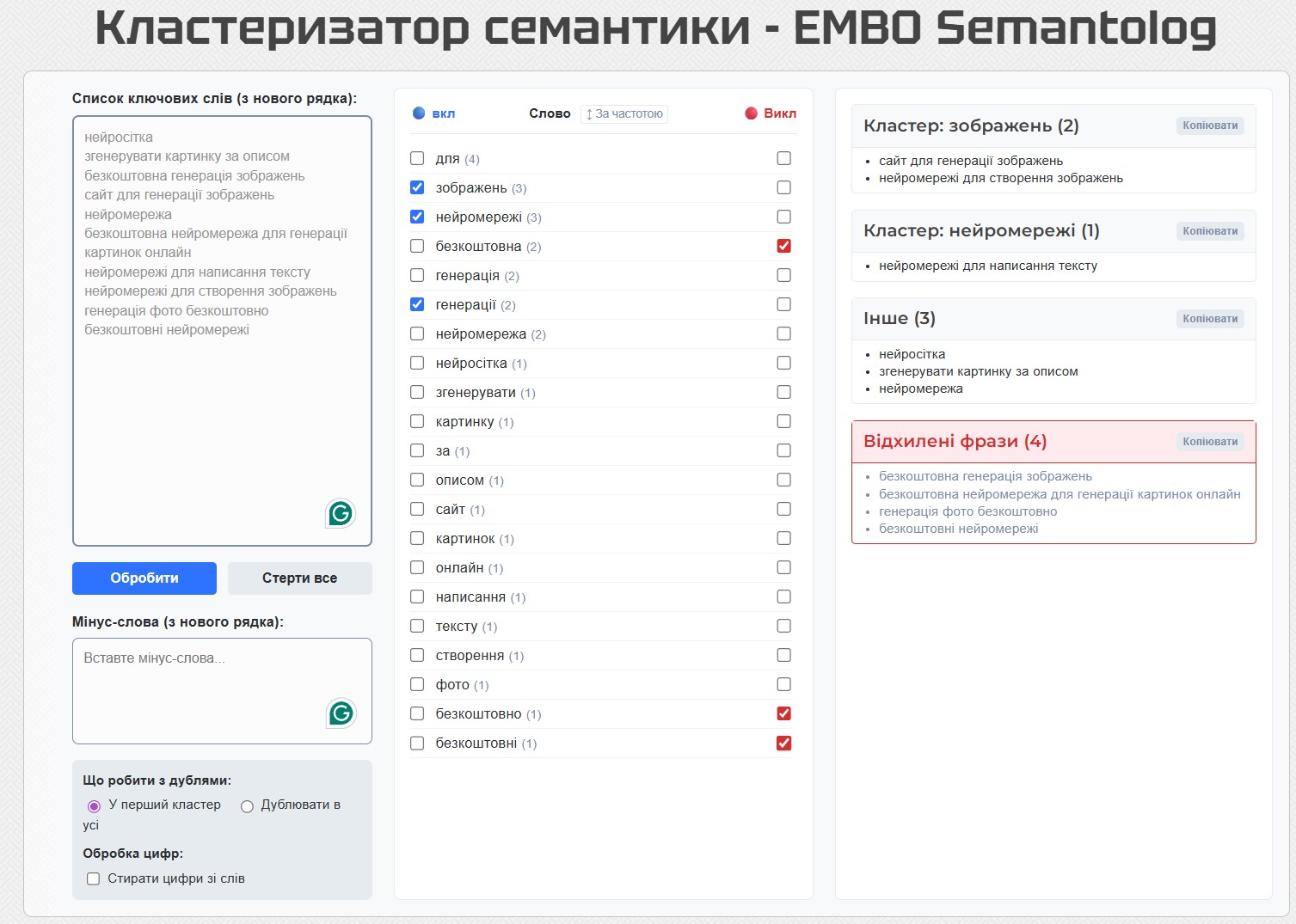1296x924 pixels.
Task: Check exclude checkbox for 'згенерувати'
Action: (783, 392)
